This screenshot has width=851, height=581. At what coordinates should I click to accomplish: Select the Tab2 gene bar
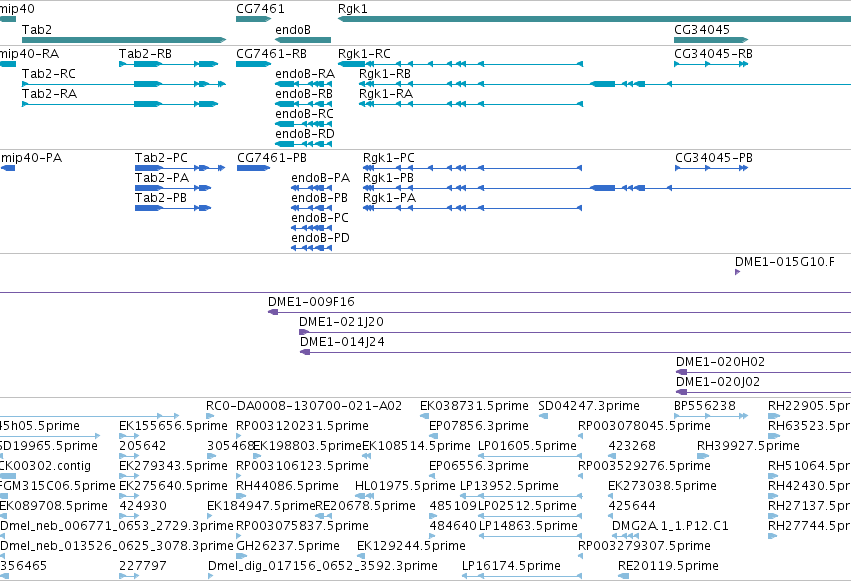(x=124, y=40)
